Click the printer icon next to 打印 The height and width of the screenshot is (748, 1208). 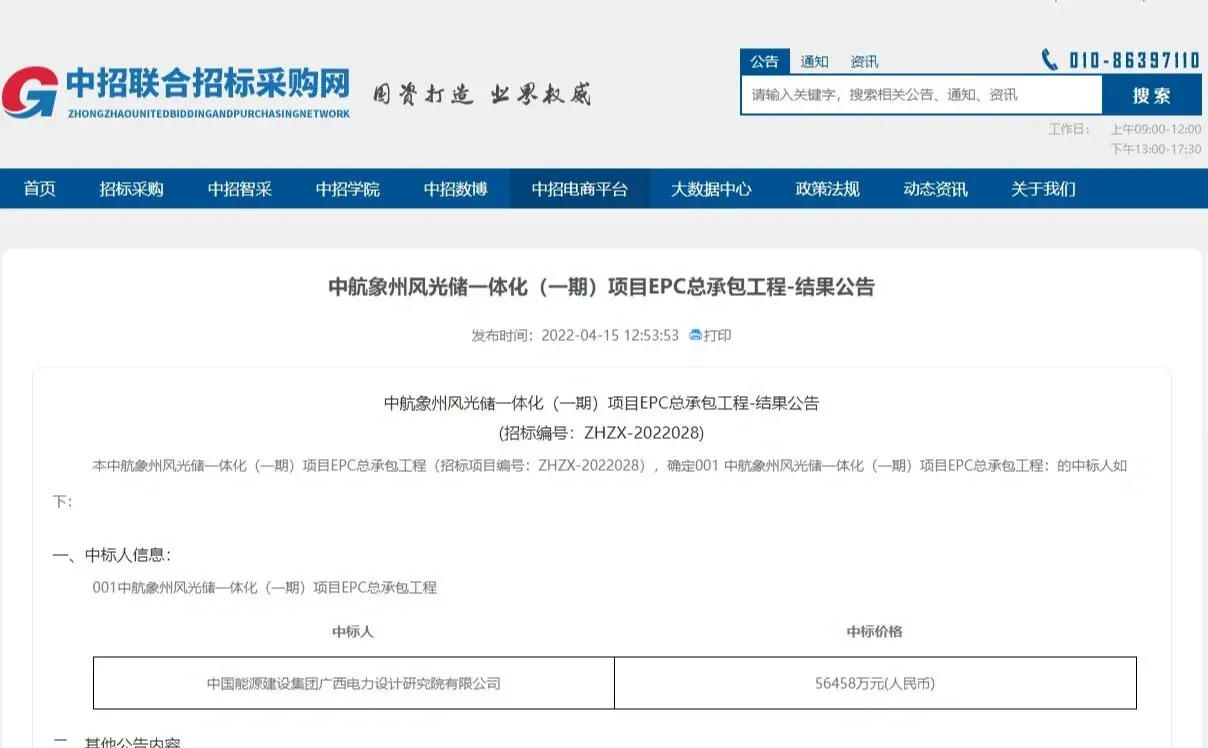pos(696,335)
